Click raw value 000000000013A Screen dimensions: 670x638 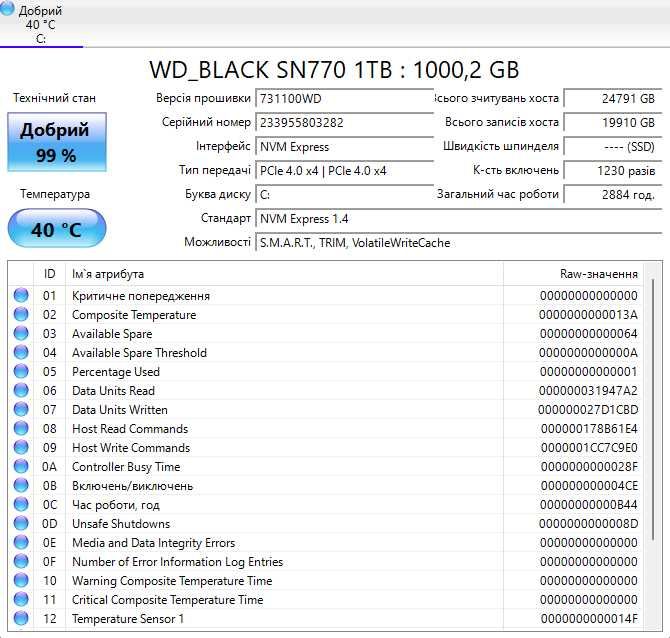[x=588, y=315]
